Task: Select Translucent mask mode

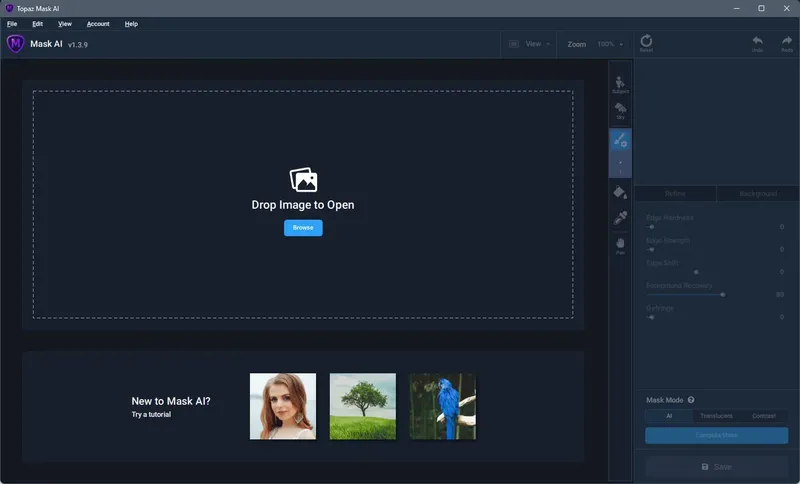Action: tap(716, 416)
